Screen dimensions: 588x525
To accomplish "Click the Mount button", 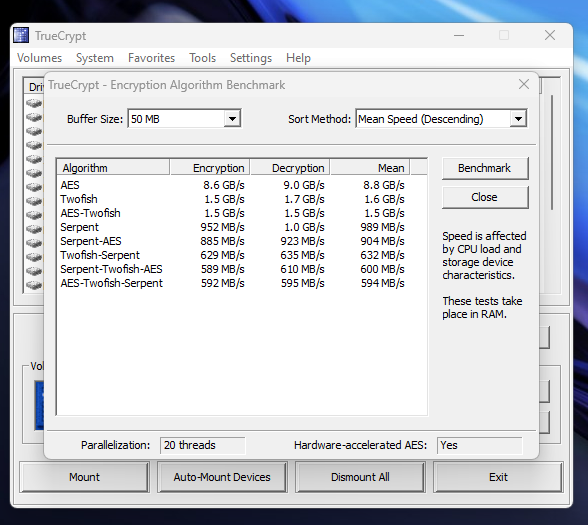I will 84,477.
